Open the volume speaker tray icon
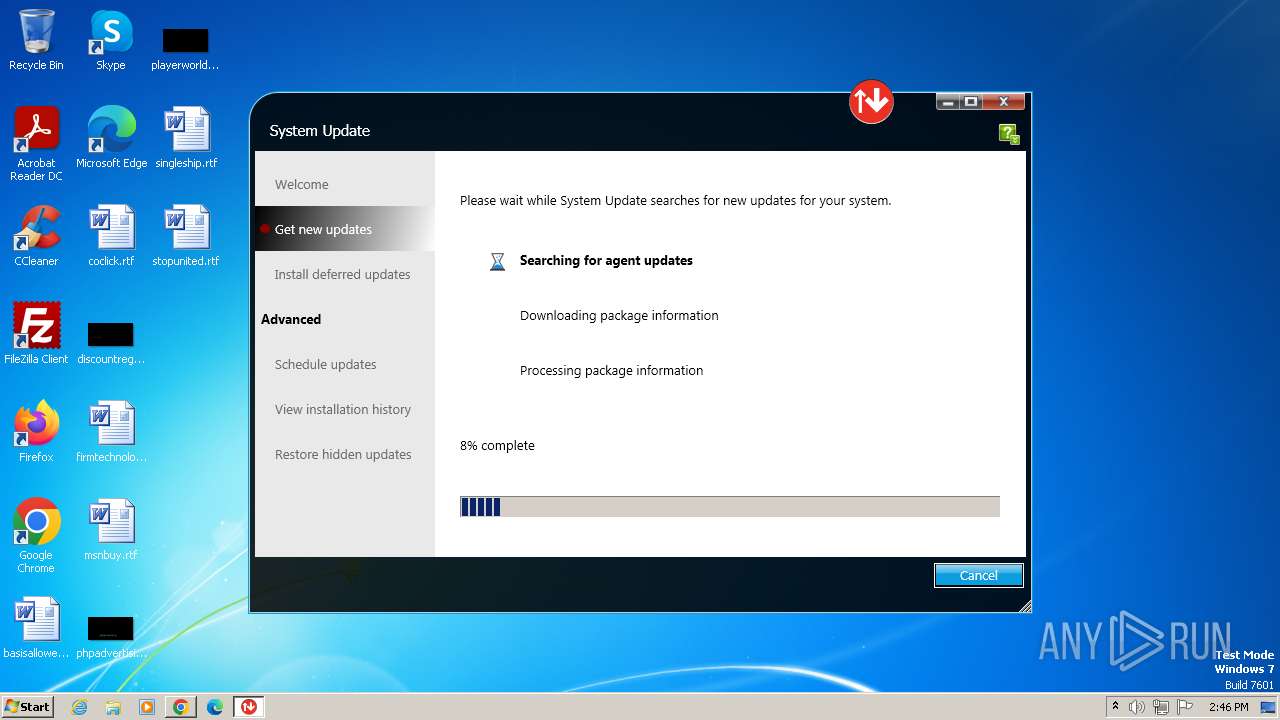The image size is (1280, 720). (x=1137, y=707)
